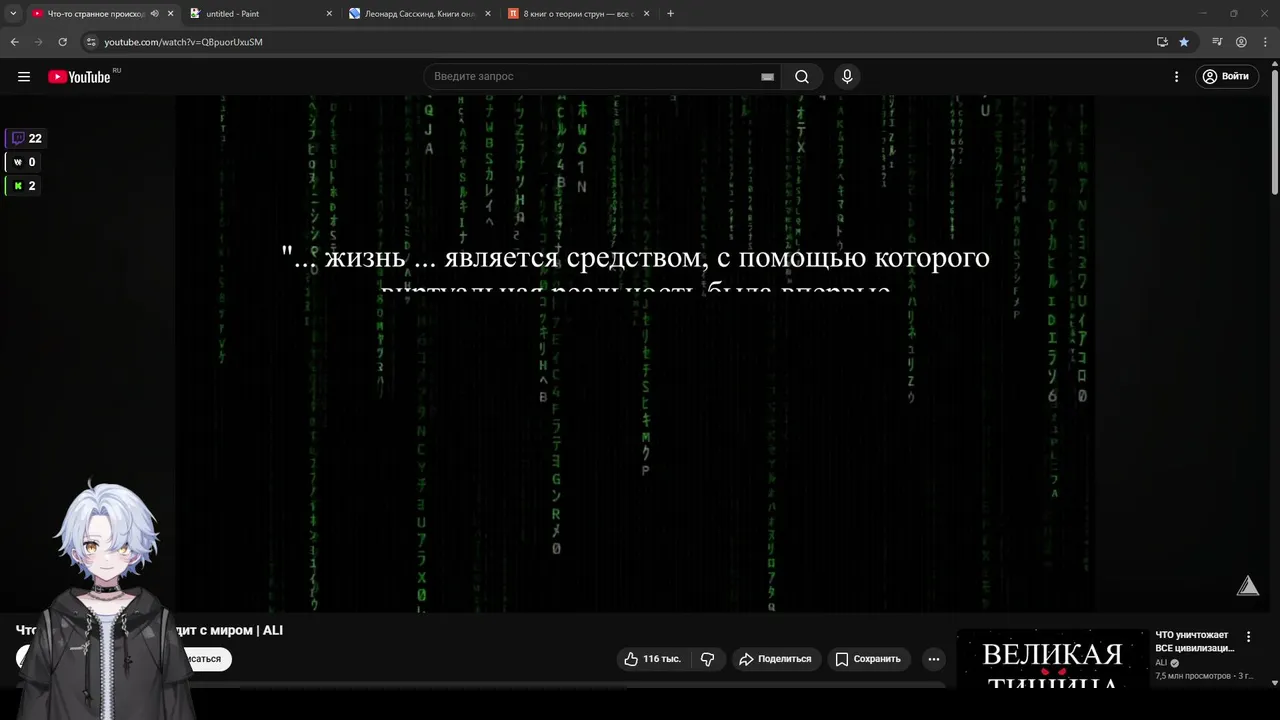Go to YouTube home via logo
Image resolution: width=1280 pixels, height=720 pixels.
click(79, 77)
